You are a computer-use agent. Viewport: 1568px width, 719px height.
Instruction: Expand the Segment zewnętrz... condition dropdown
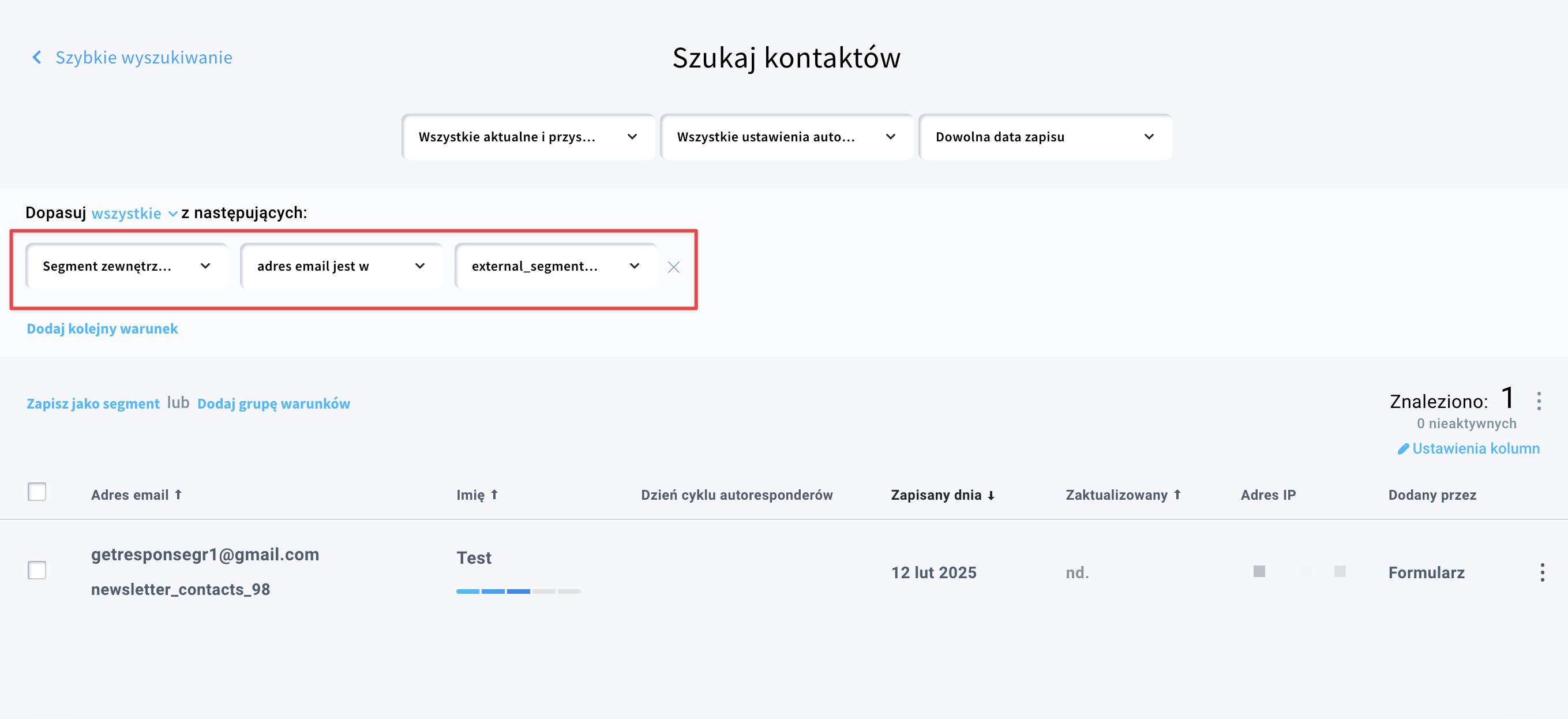[126, 266]
